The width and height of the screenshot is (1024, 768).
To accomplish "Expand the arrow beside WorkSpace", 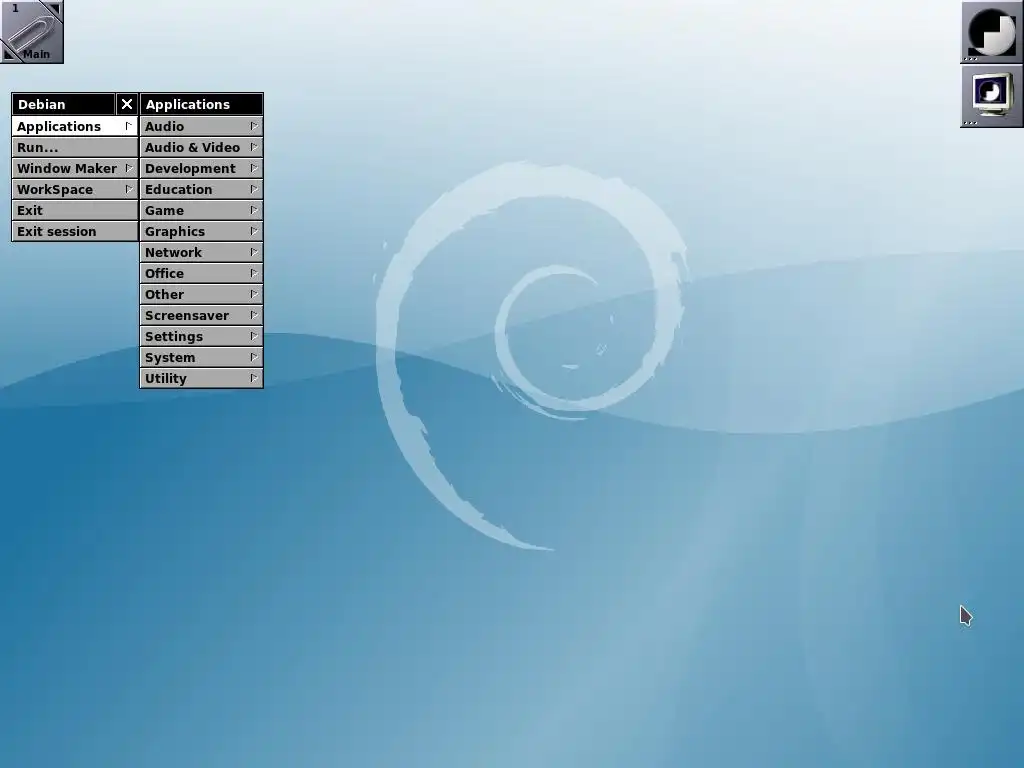I will pyautogui.click(x=129, y=189).
